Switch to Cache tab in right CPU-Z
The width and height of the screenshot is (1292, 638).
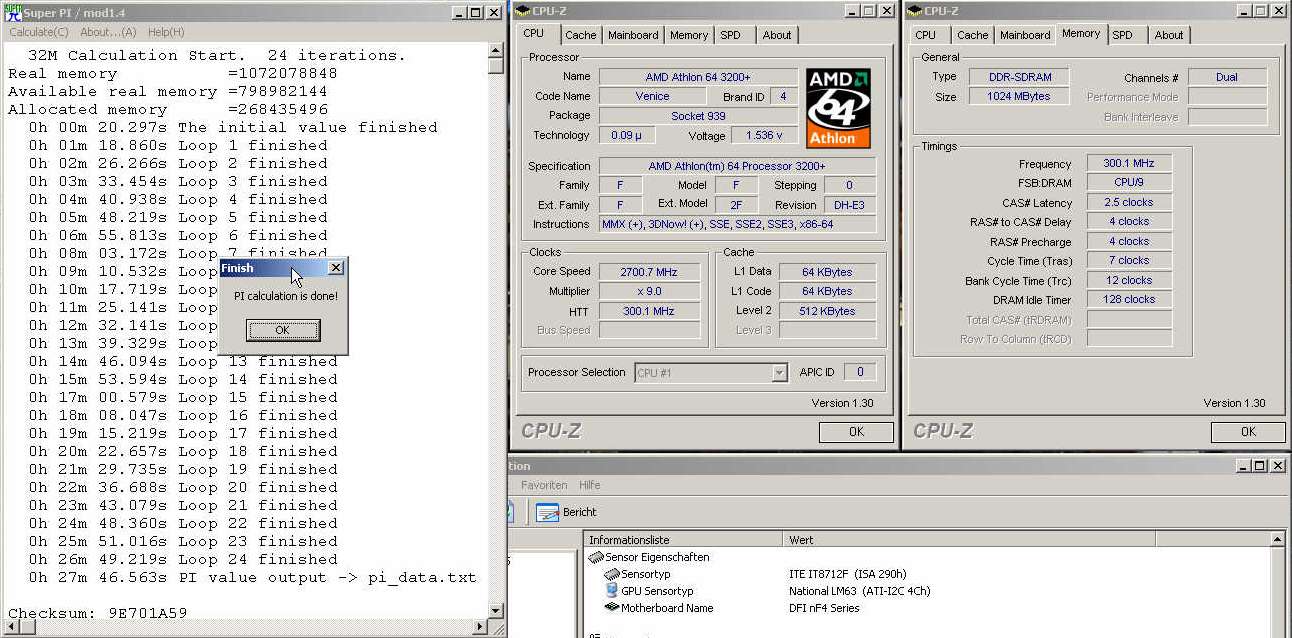click(x=972, y=35)
